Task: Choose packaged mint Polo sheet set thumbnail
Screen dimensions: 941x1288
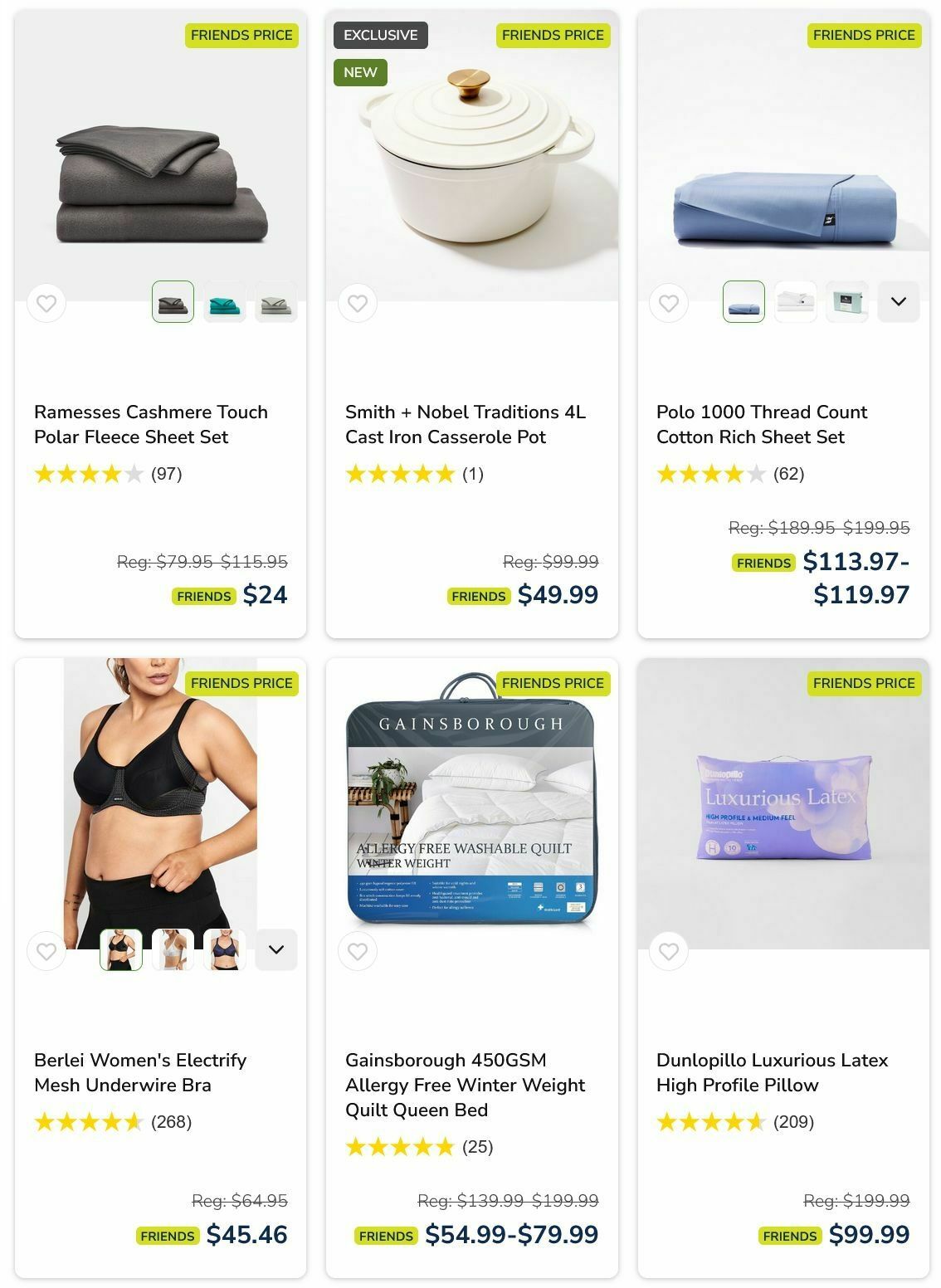Action: (x=847, y=301)
